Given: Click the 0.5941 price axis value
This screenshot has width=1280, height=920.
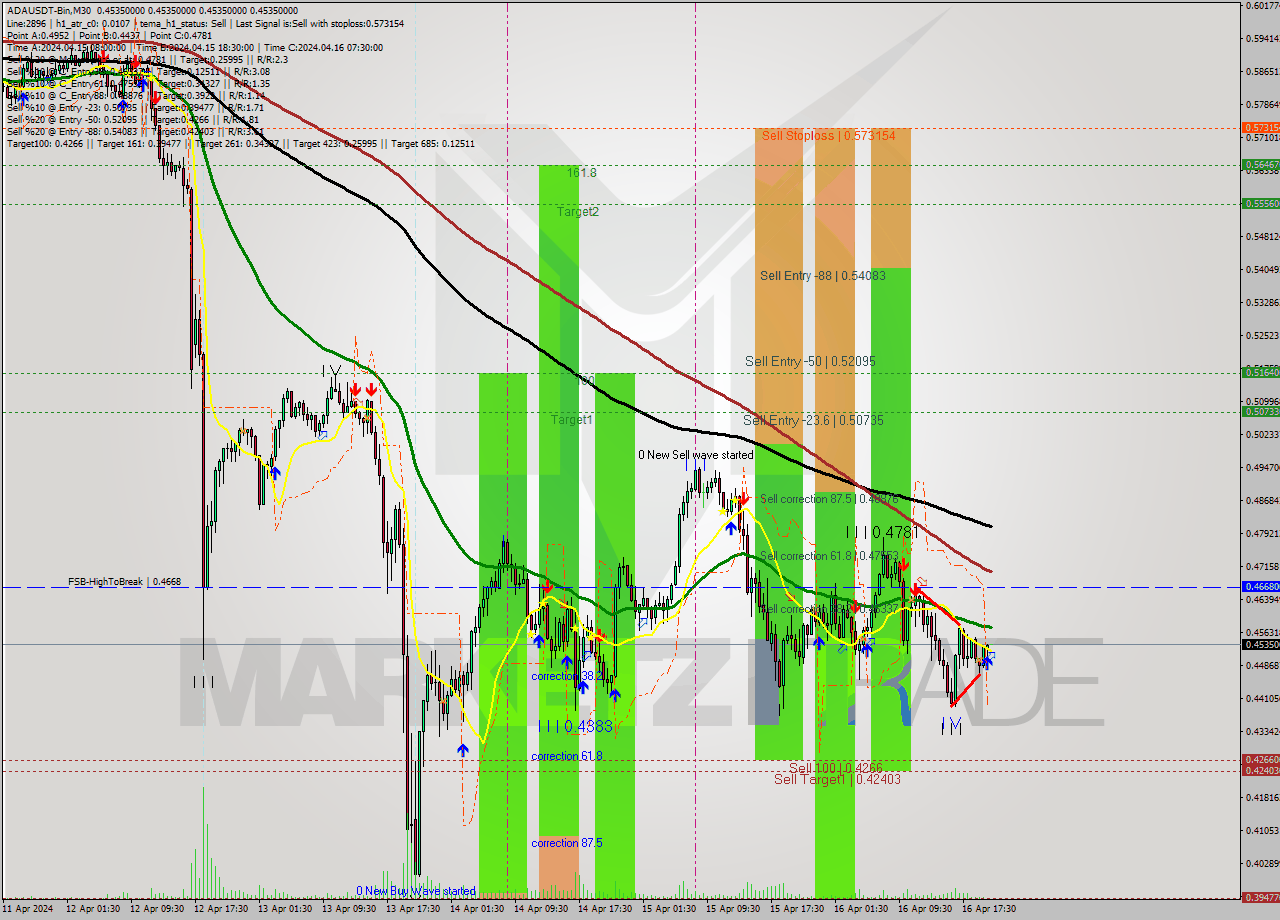Looking at the screenshot, I should (x=1263, y=39).
